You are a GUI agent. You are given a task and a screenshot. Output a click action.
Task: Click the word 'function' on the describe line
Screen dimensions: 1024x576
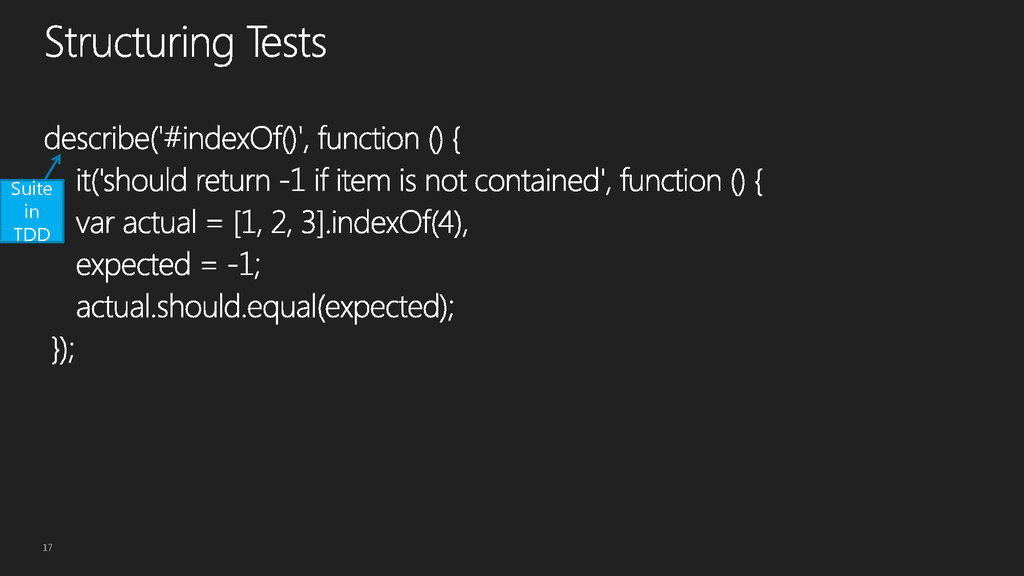pyautogui.click(x=368, y=139)
